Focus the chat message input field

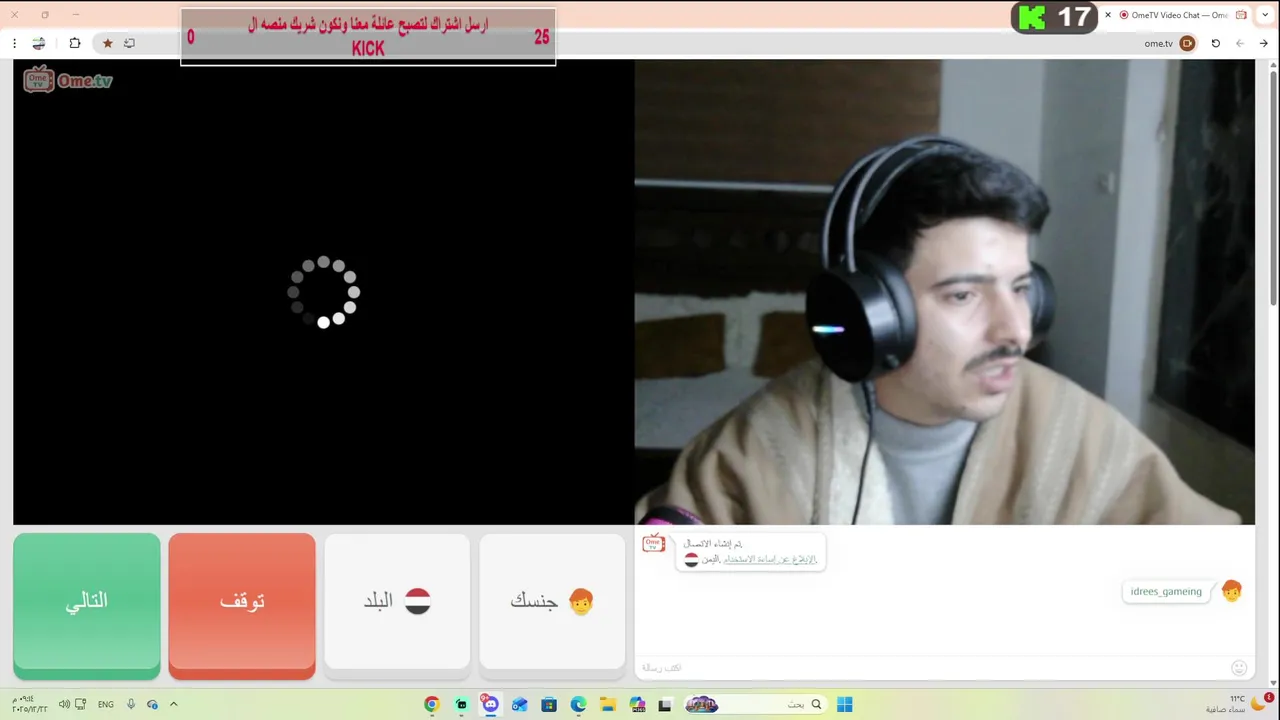930,667
